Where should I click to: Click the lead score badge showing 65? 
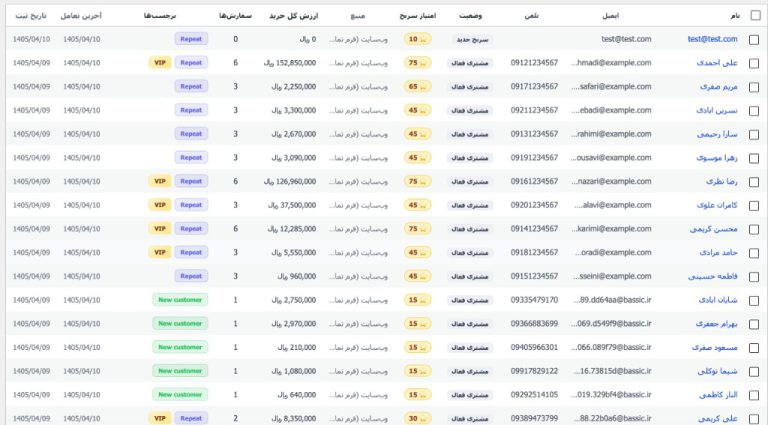click(x=417, y=87)
